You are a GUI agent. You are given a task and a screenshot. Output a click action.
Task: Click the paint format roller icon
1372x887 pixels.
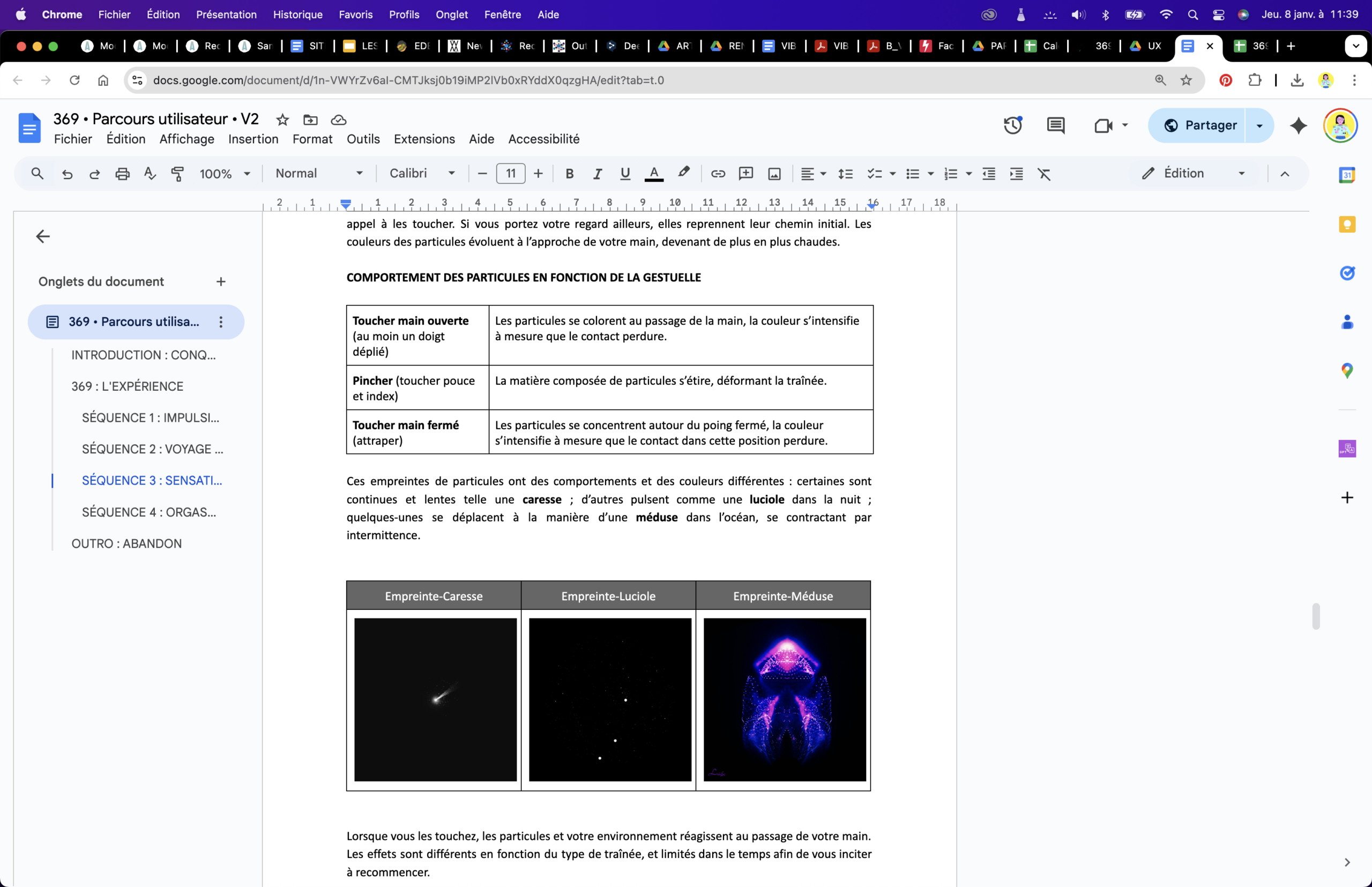177,173
